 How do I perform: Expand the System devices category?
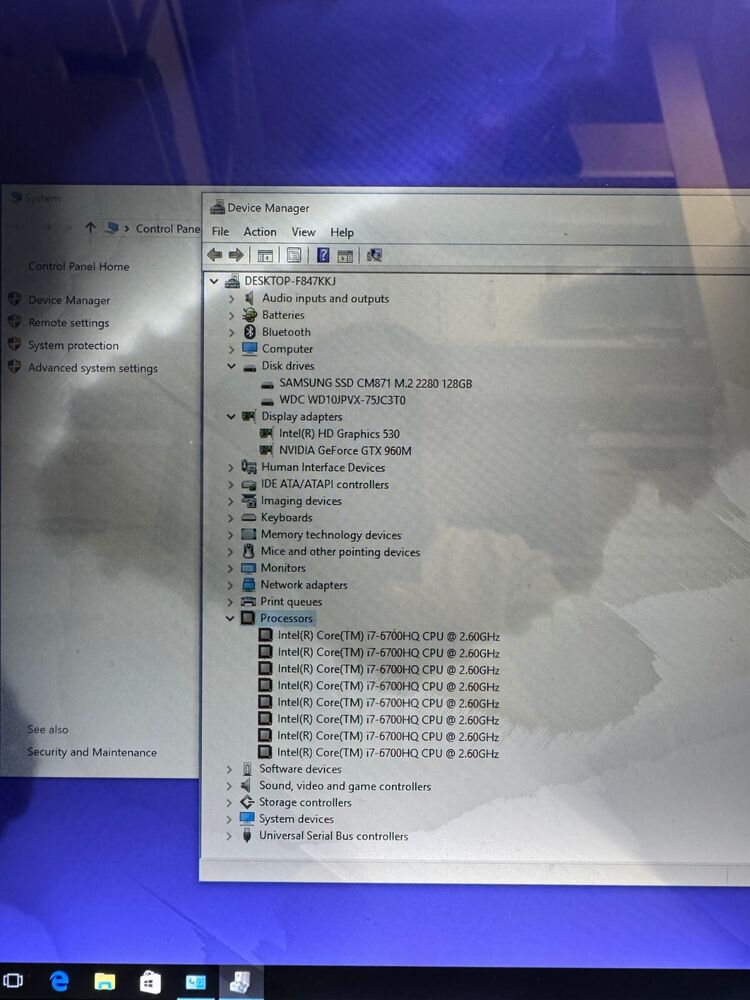pos(229,819)
